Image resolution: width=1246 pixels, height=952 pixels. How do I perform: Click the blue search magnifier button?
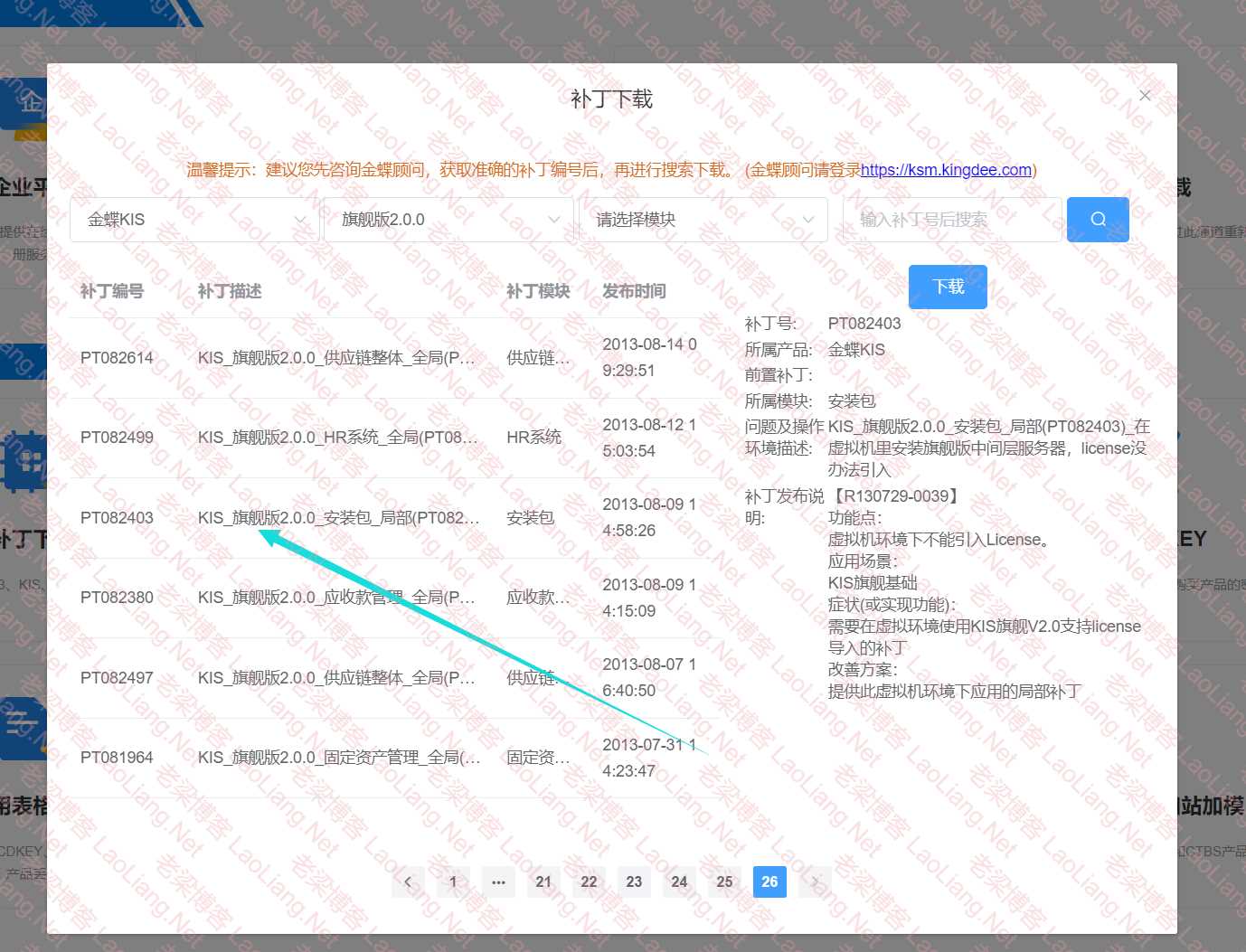tap(1097, 220)
